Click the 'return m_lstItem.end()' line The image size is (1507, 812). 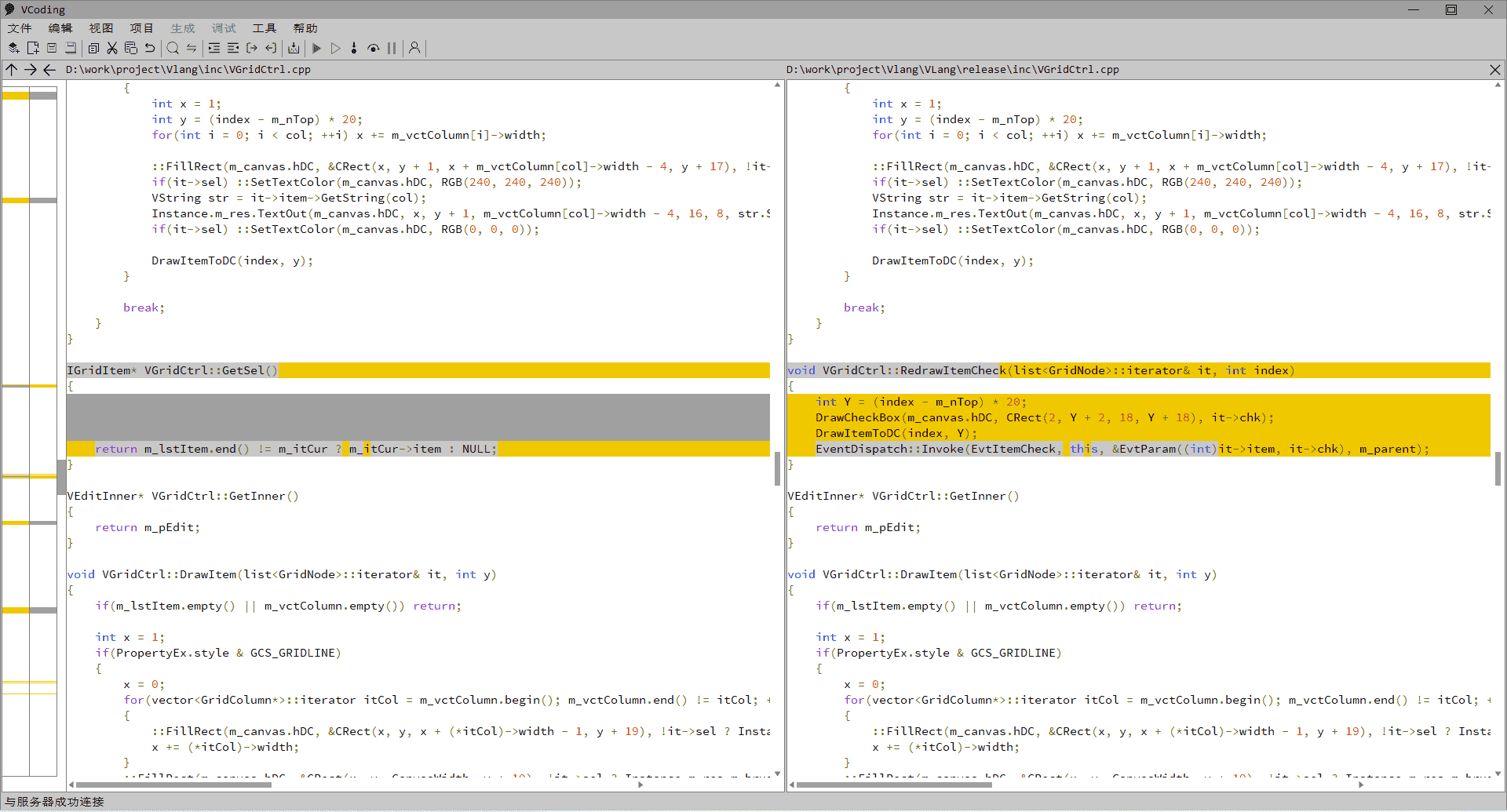click(418, 449)
